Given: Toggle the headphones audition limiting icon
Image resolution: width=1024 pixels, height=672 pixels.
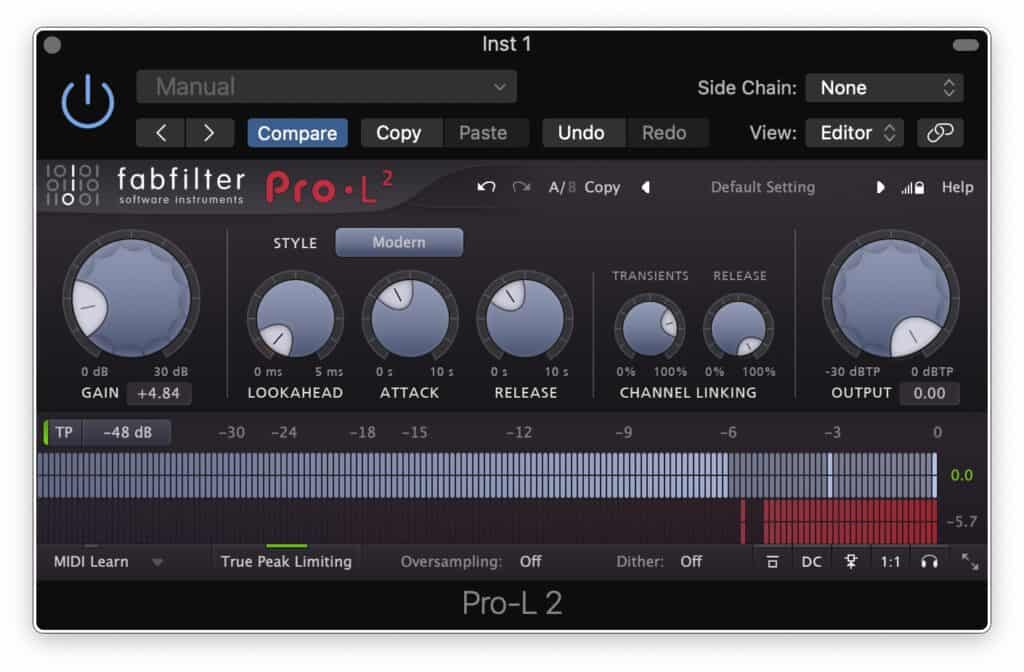Looking at the screenshot, I should click(x=929, y=562).
